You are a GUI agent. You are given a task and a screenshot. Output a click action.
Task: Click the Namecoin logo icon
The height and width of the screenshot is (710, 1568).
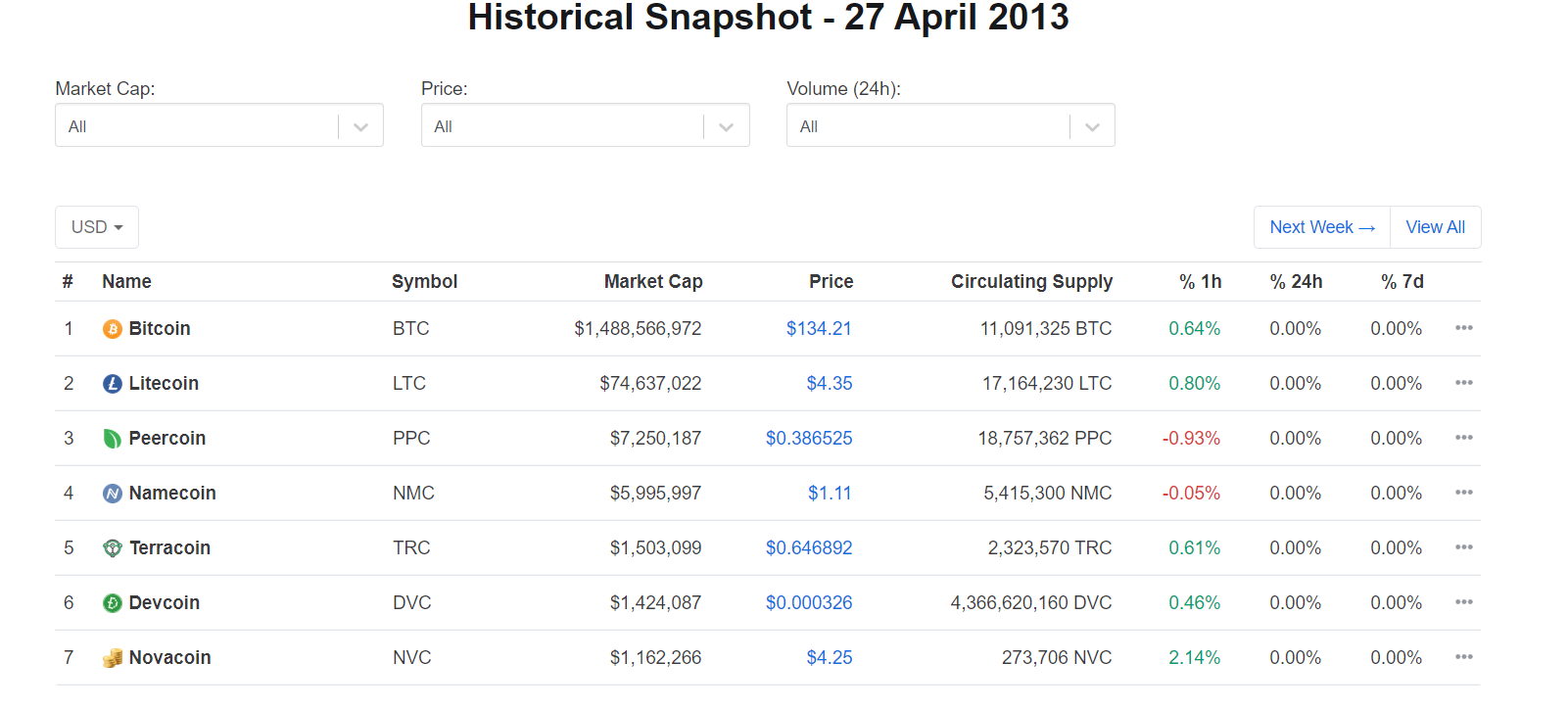click(112, 494)
